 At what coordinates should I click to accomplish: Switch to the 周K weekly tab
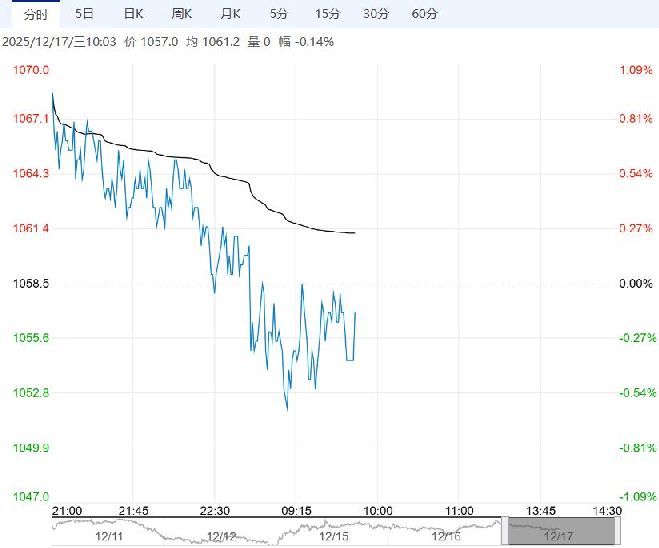click(182, 14)
